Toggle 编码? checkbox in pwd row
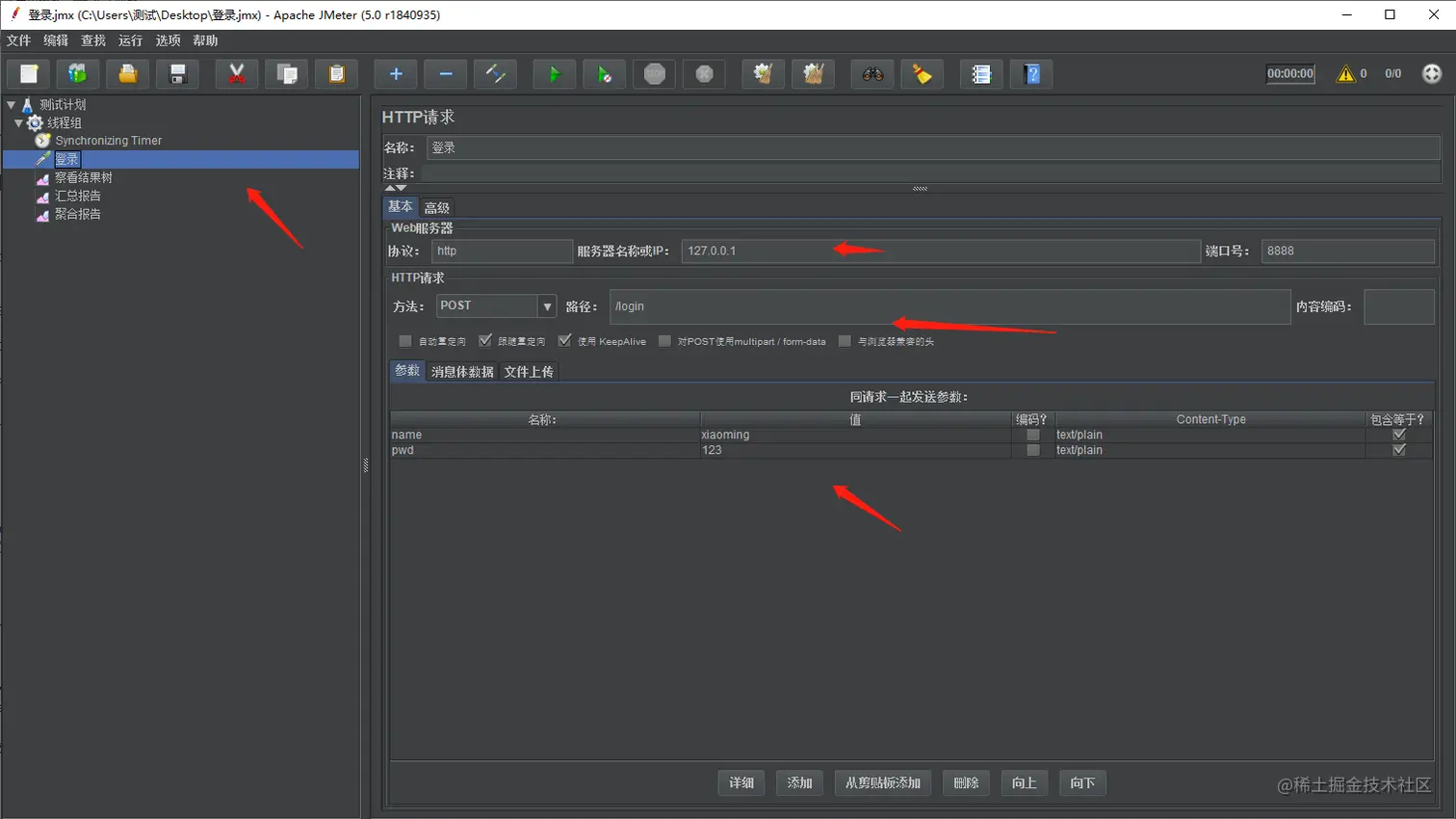Screen dimensions: 1456x819 coord(1033,450)
